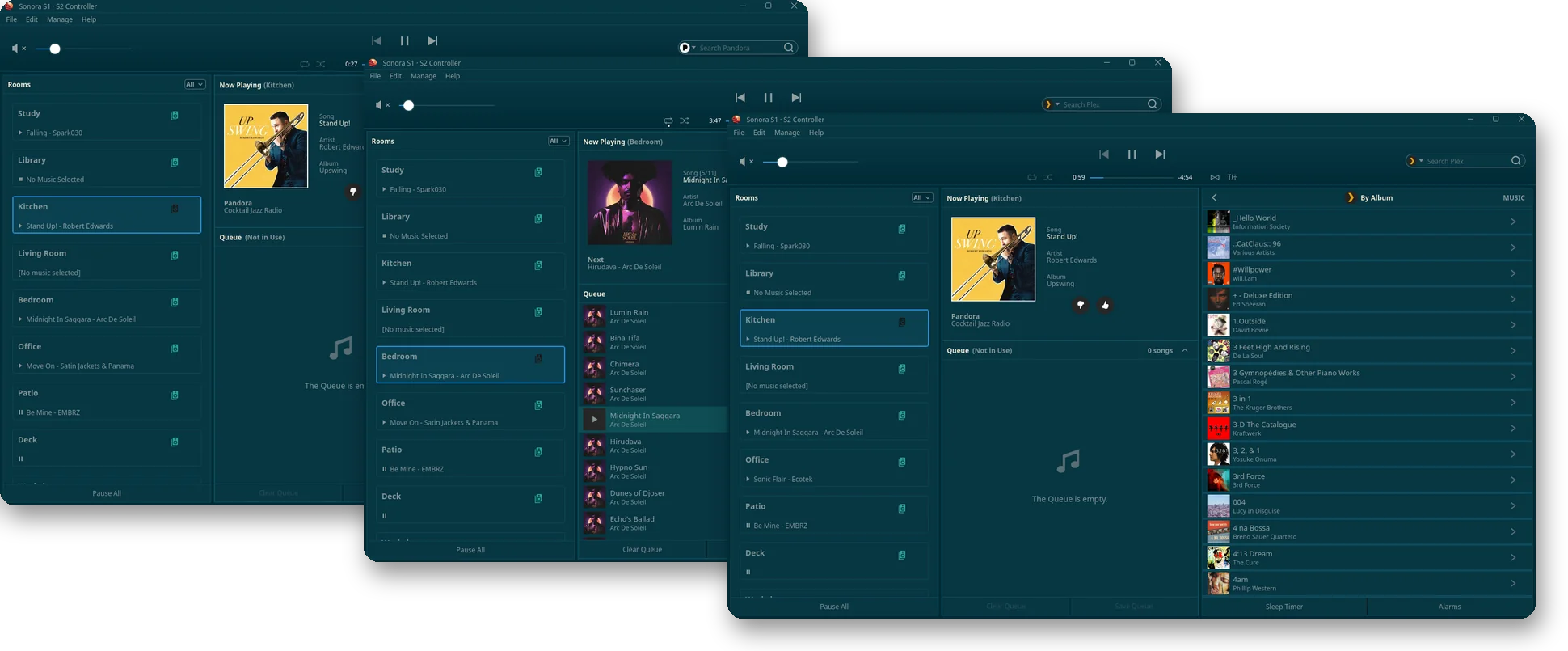The width and height of the screenshot is (1568, 651).
Task: Open the Edit menu in the back window
Action: 32,19
